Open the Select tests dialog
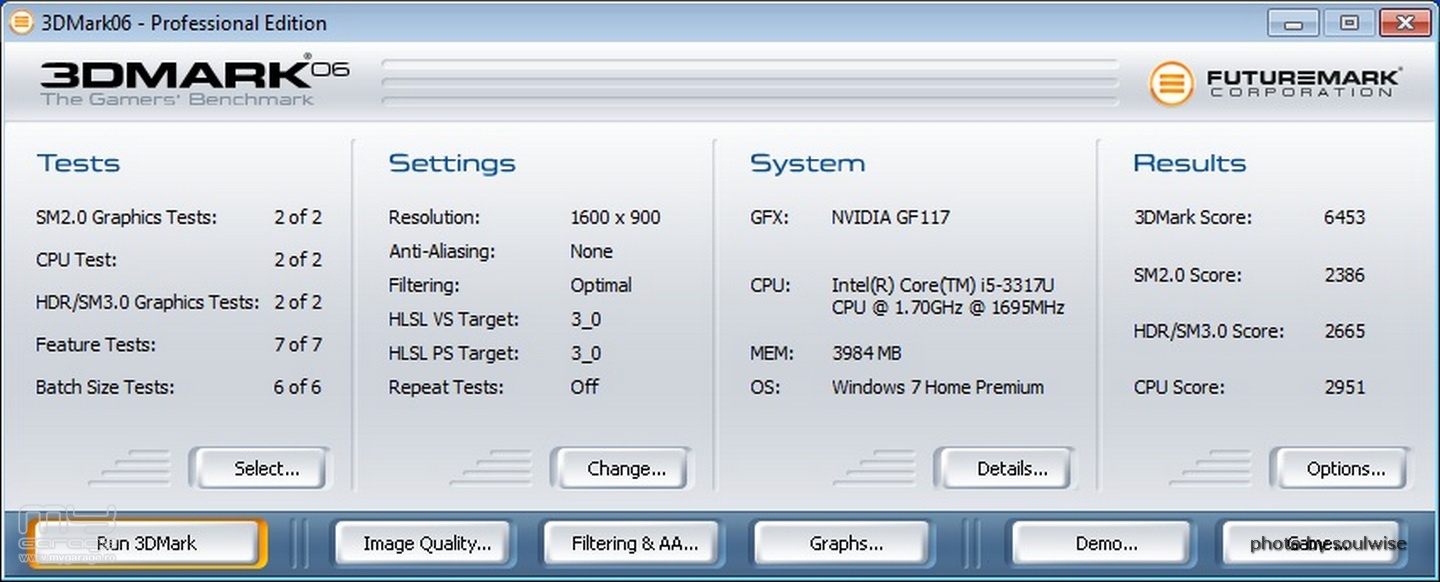1440x582 pixels. coord(261,469)
